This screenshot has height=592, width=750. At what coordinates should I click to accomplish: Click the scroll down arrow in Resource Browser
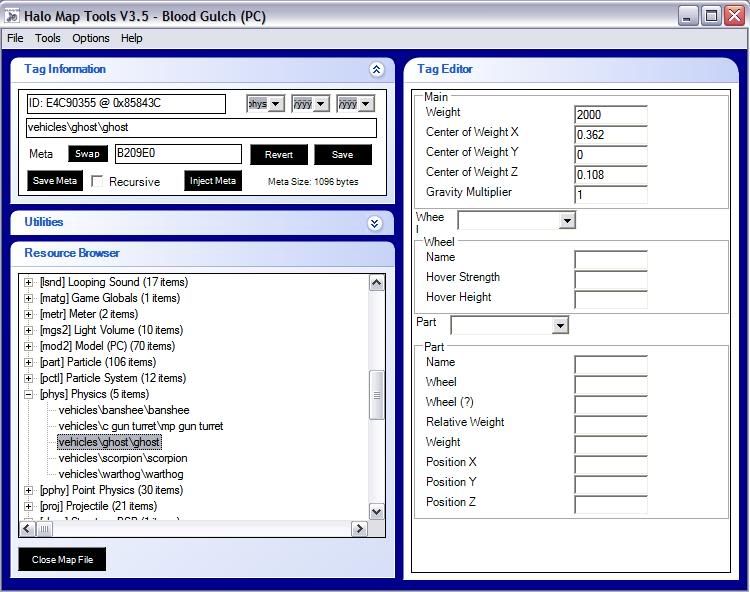377,512
